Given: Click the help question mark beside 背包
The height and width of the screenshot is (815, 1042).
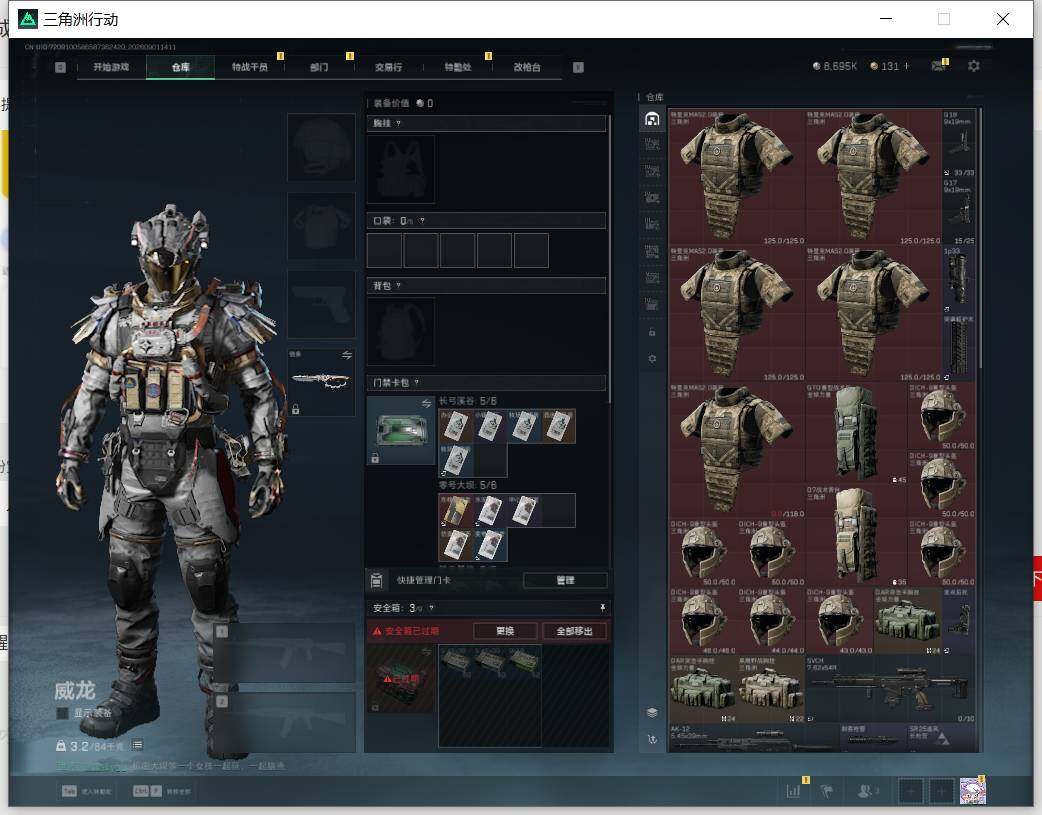Looking at the screenshot, I should pos(398,286).
